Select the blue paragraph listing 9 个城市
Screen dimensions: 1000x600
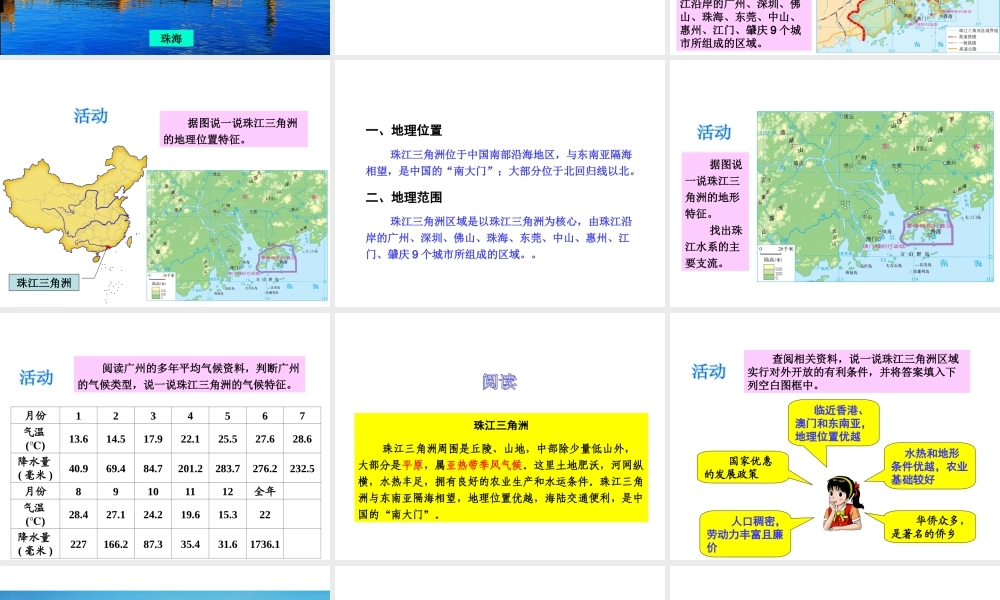tap(499, 238)
